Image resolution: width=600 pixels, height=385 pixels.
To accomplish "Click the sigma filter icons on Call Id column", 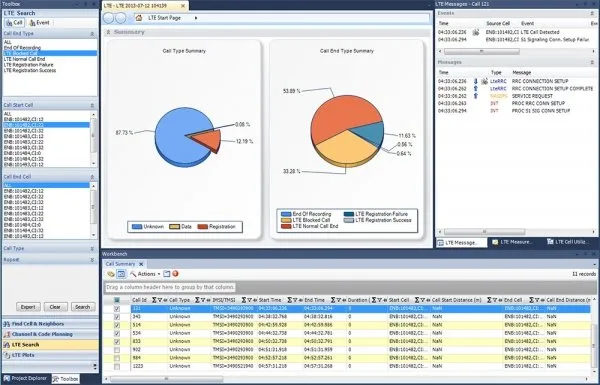I will tap(160, 300).
